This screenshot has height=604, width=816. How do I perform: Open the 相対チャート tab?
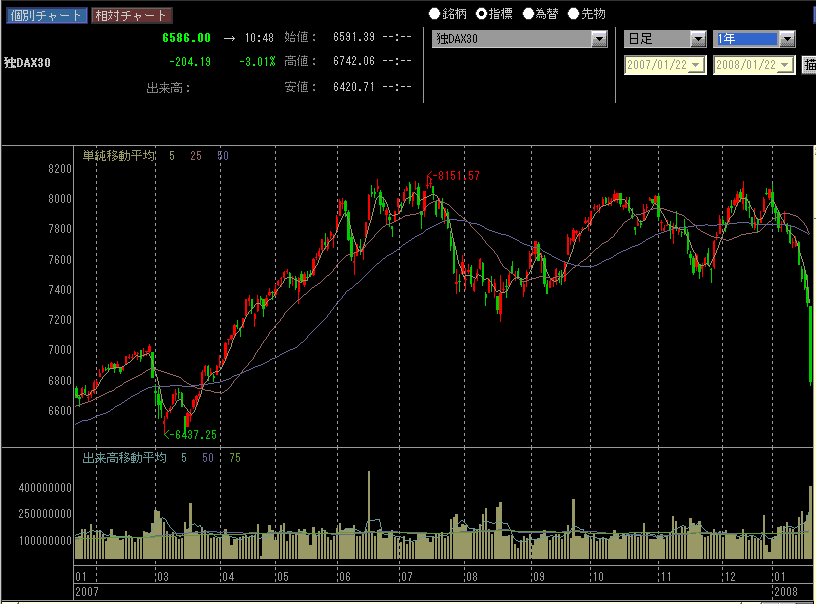(x=130, y=15)
